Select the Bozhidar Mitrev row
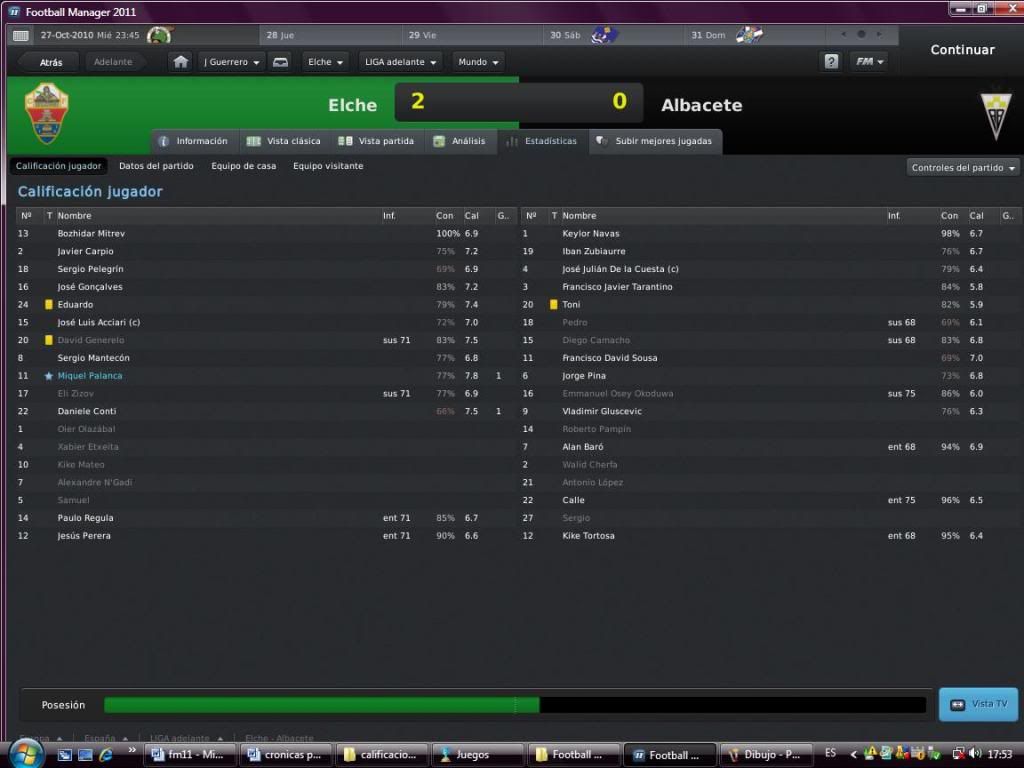The width and height of the screenshot is (1024, 768). pos(265,234)
